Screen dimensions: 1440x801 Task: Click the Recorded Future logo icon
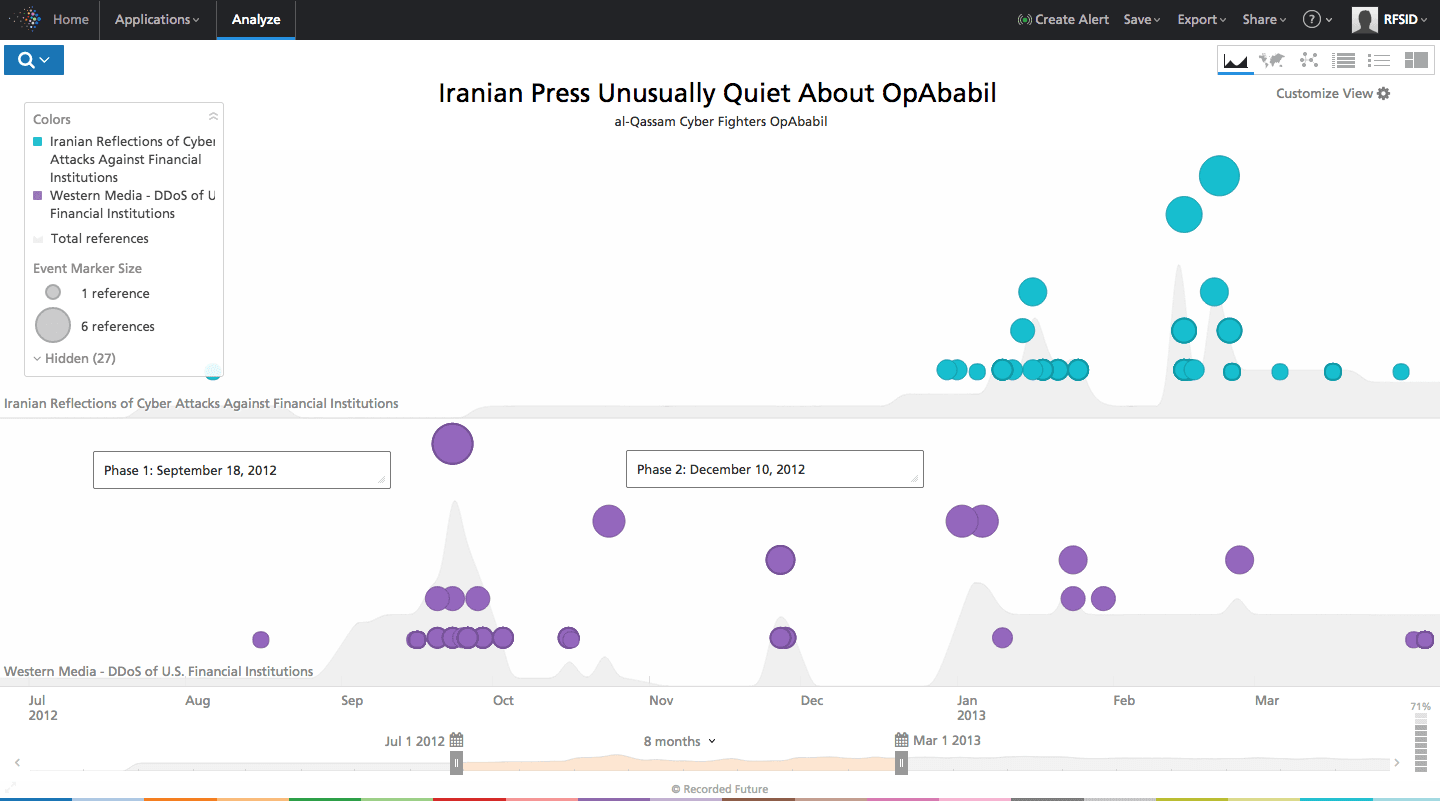point(25,19)
